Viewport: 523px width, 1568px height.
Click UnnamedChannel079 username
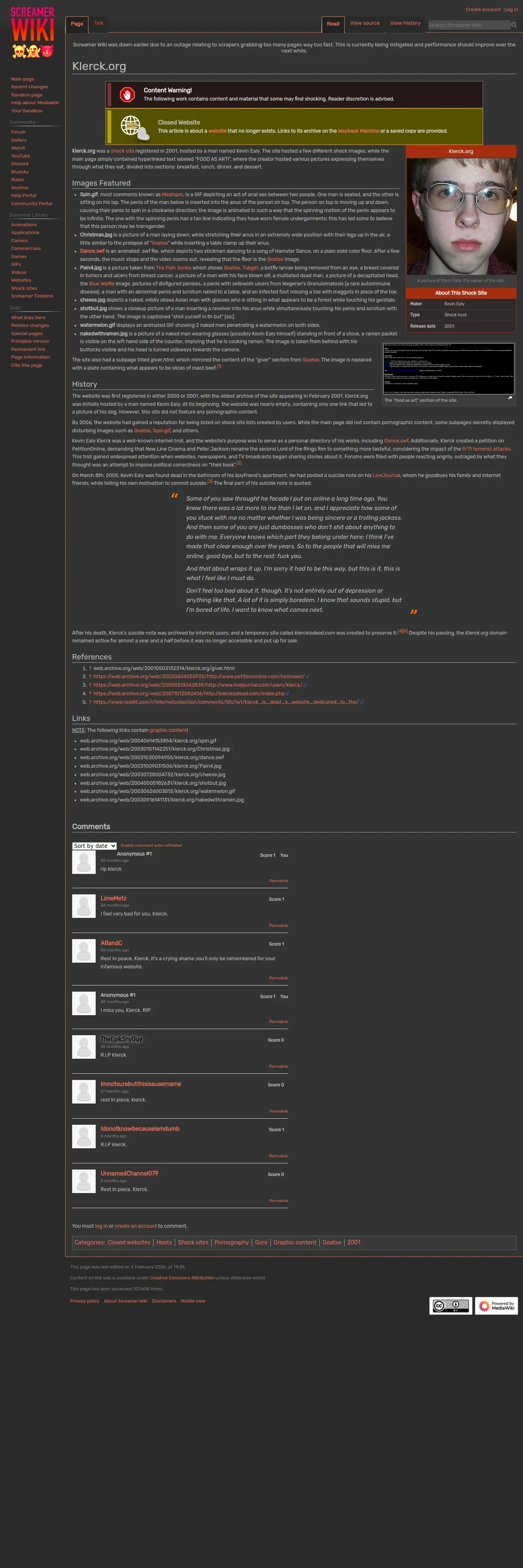129,1173
